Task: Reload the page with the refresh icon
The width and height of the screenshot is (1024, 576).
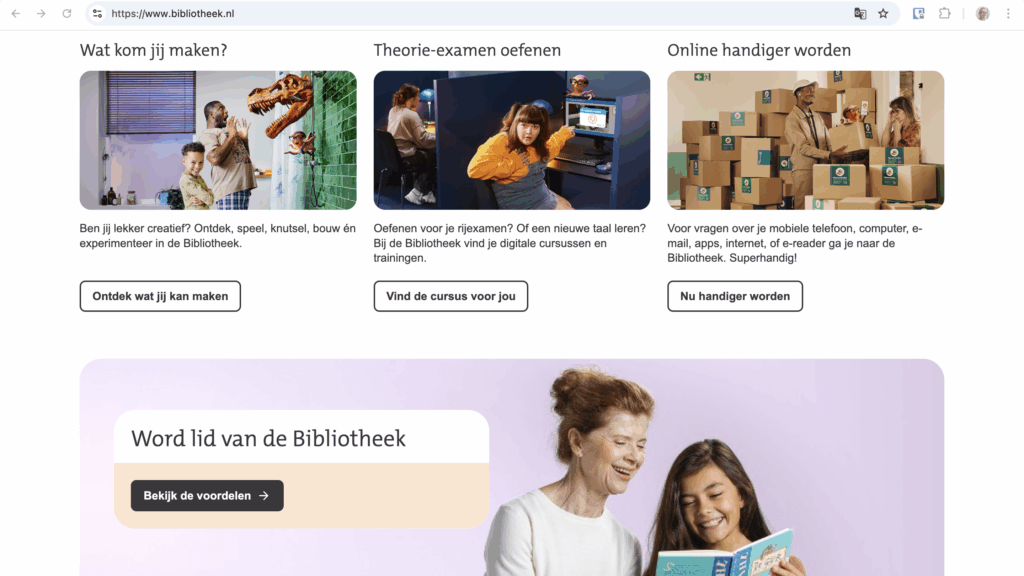Action: (67, 13)
